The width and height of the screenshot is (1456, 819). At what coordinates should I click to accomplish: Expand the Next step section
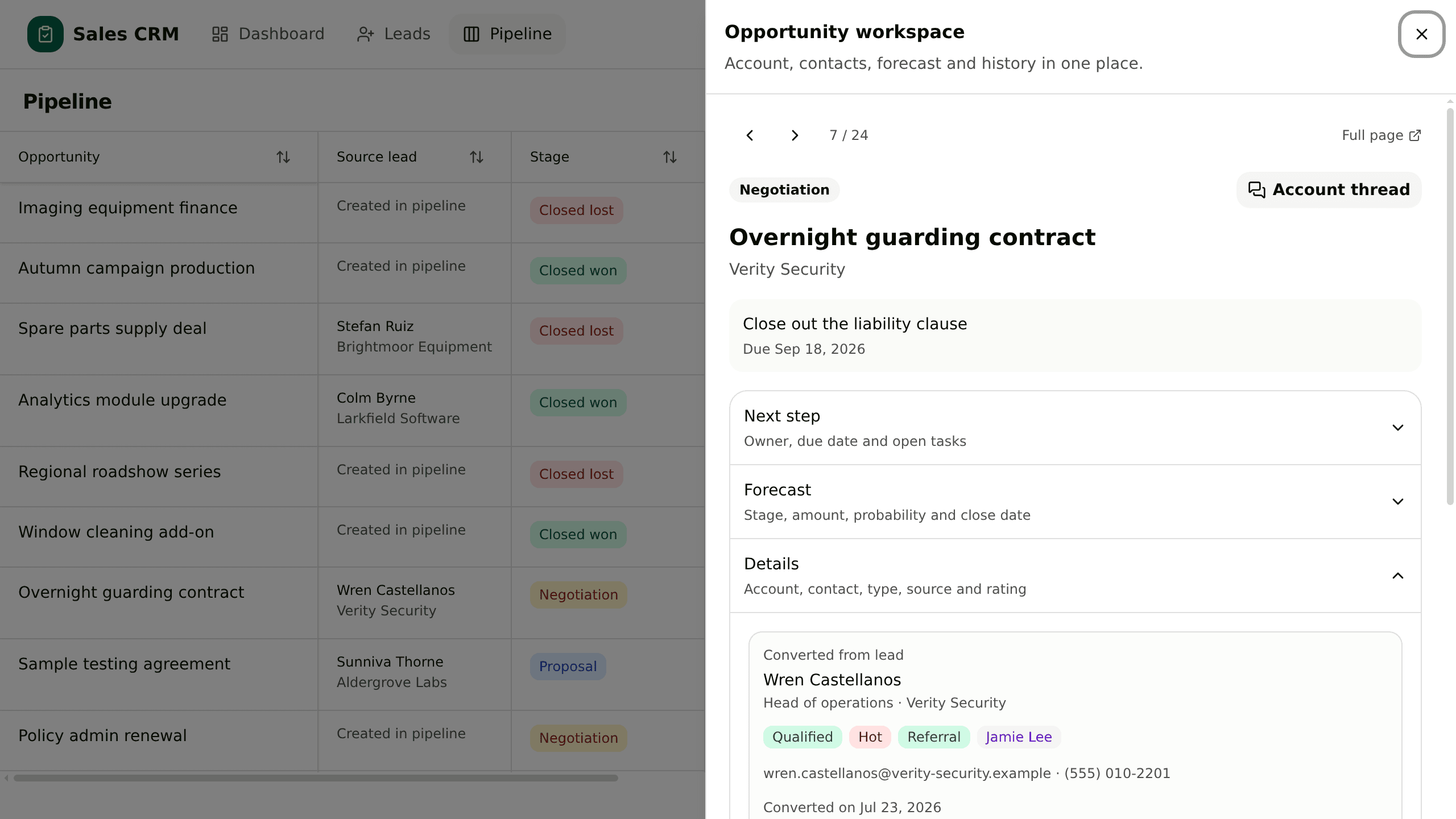1075,428
